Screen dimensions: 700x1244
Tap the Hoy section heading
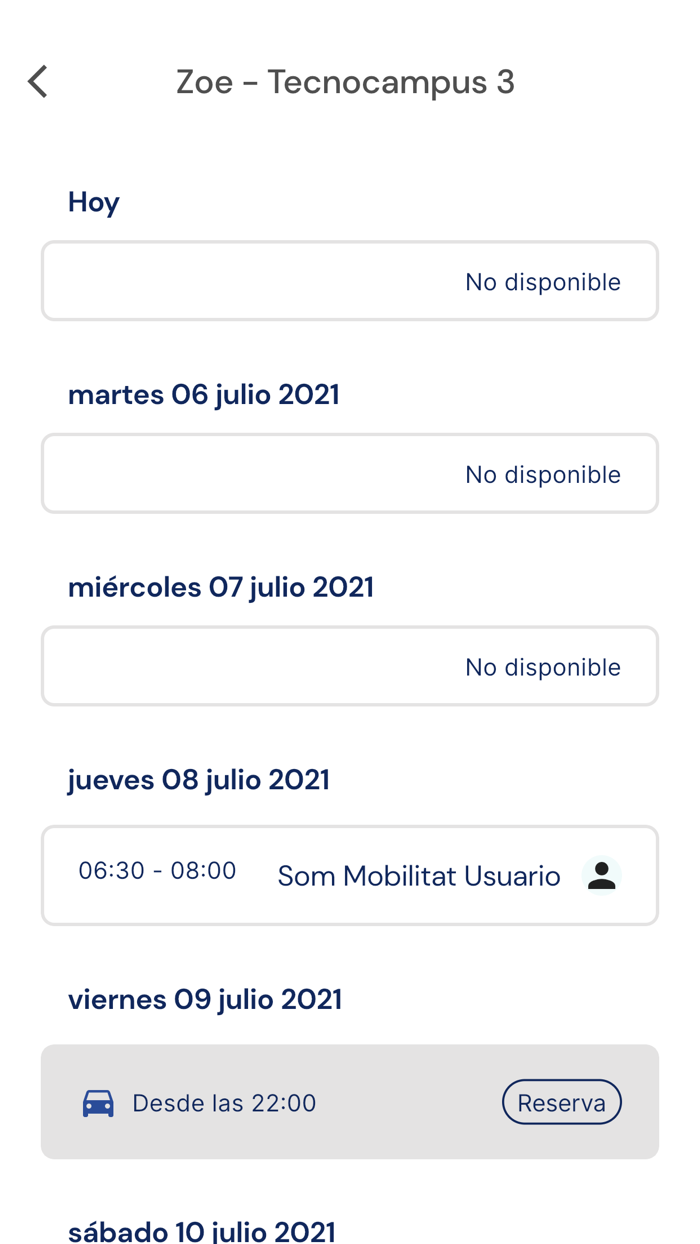pos(93,201)
